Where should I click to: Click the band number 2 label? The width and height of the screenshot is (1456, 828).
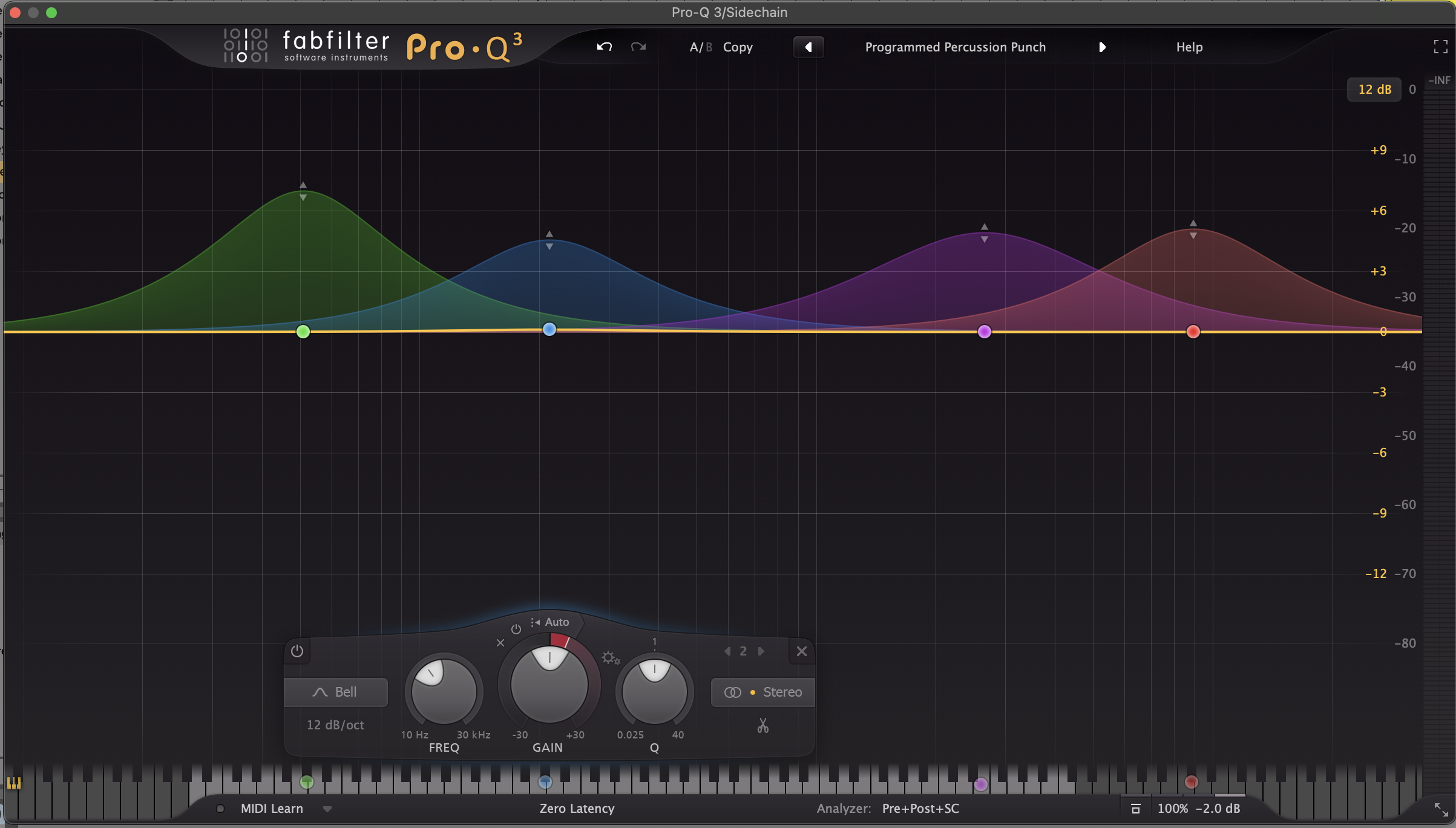(x=743, y=651)
